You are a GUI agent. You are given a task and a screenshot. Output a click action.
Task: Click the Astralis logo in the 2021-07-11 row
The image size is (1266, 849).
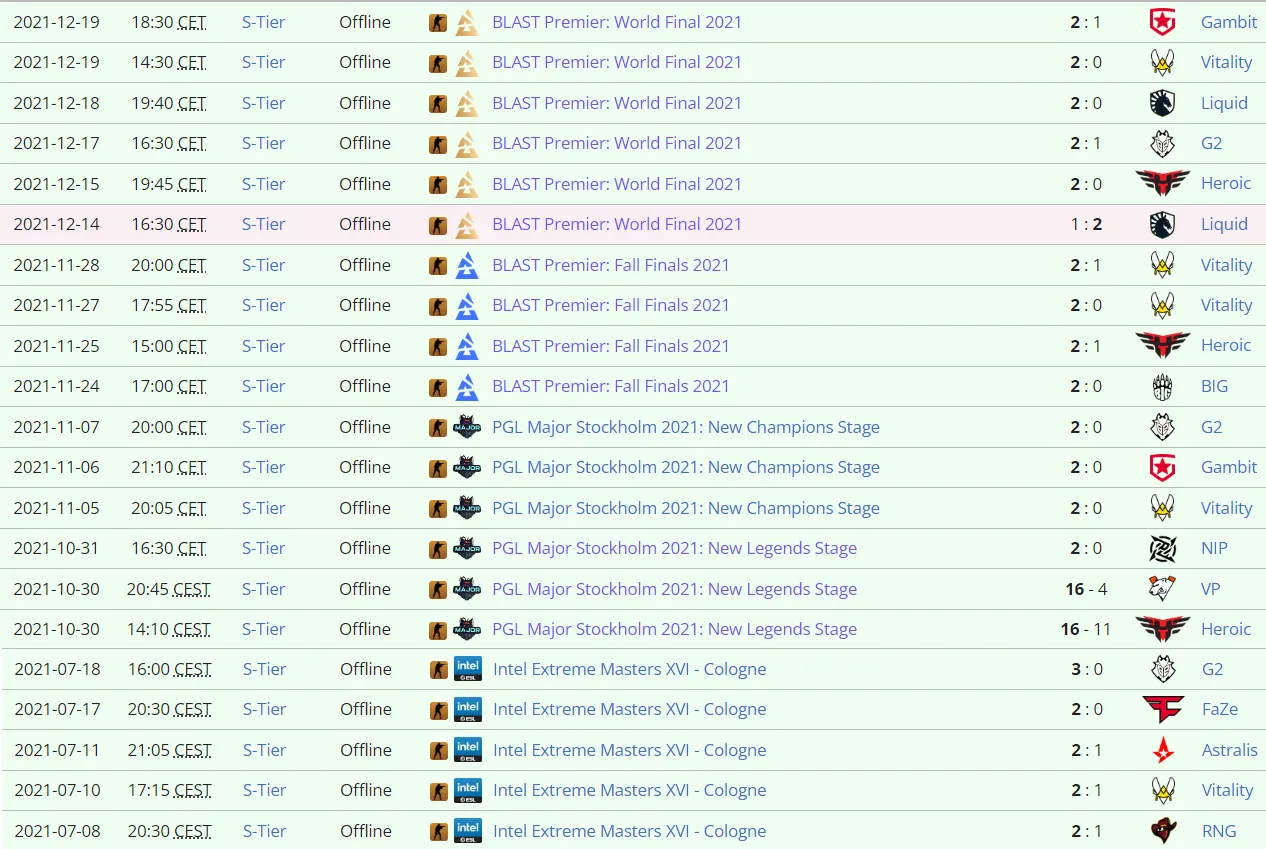click(x=1163, y=750)
